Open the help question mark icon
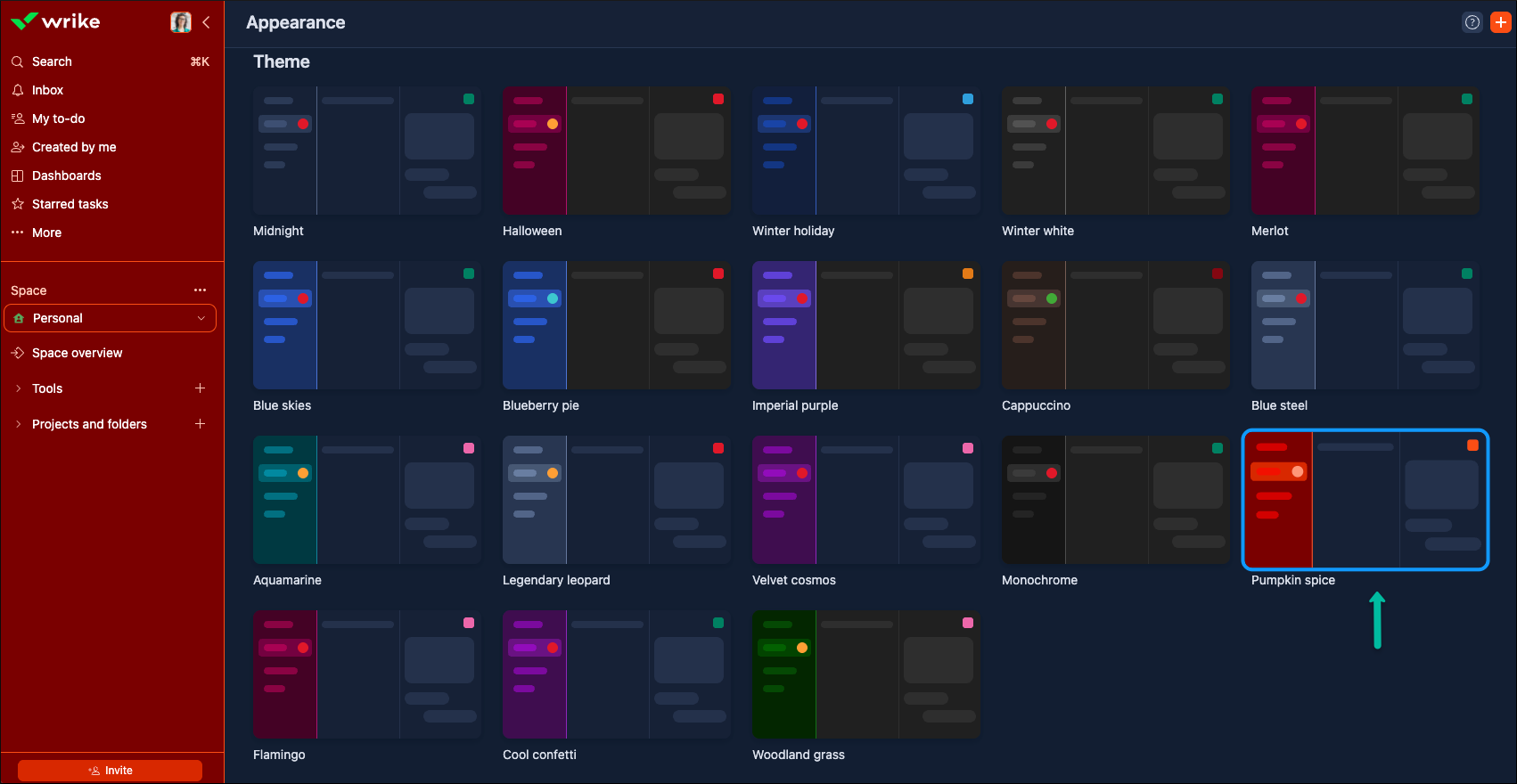The image size is (1517, 784). pos(1472,22)
